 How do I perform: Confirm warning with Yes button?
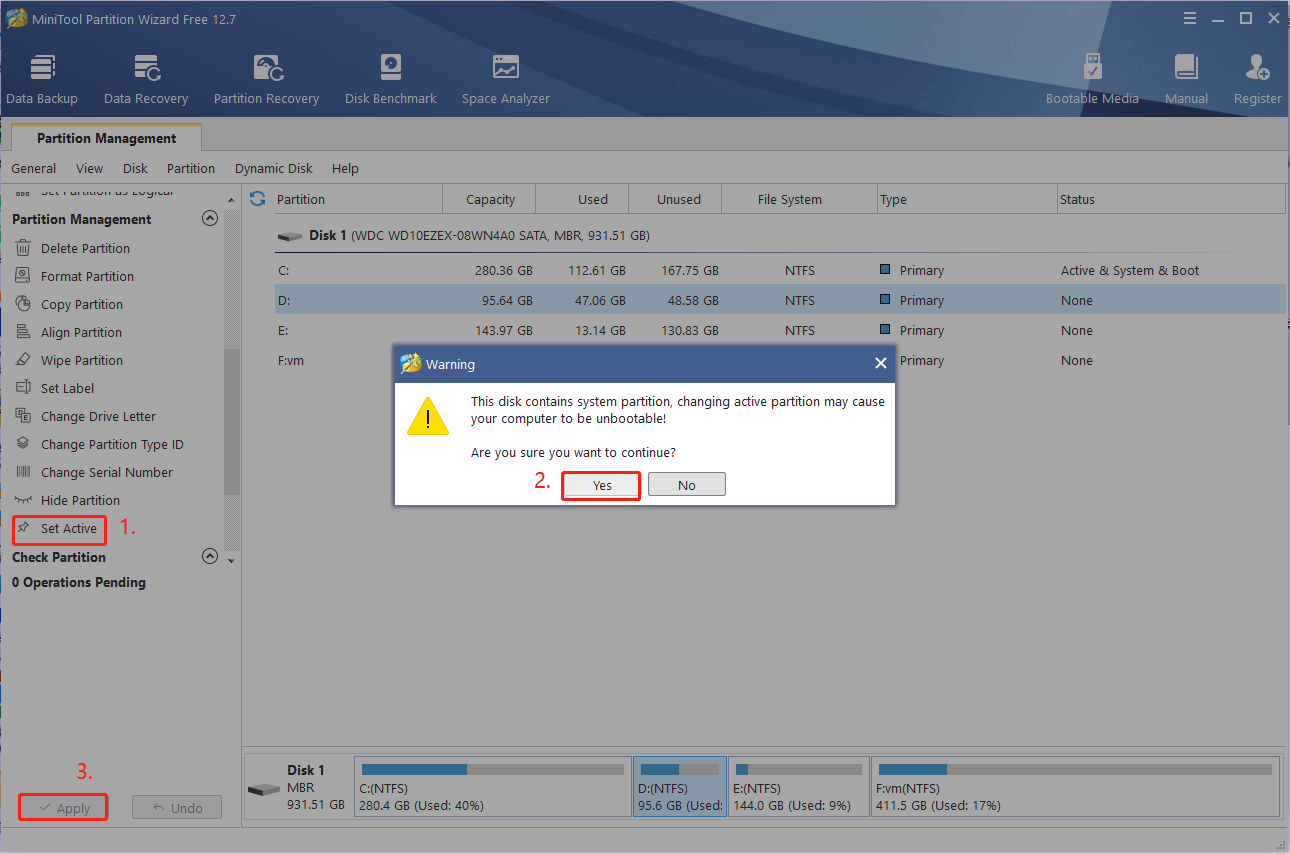click(x=602, y=485)
